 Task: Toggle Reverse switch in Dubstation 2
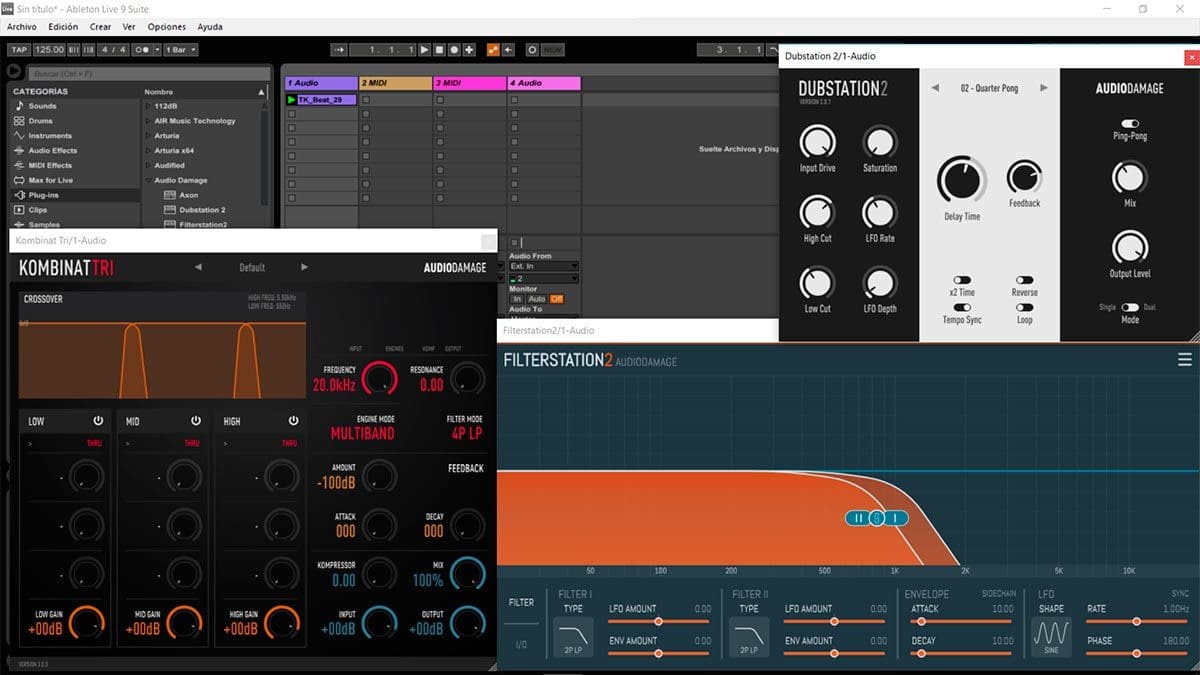1024,281
